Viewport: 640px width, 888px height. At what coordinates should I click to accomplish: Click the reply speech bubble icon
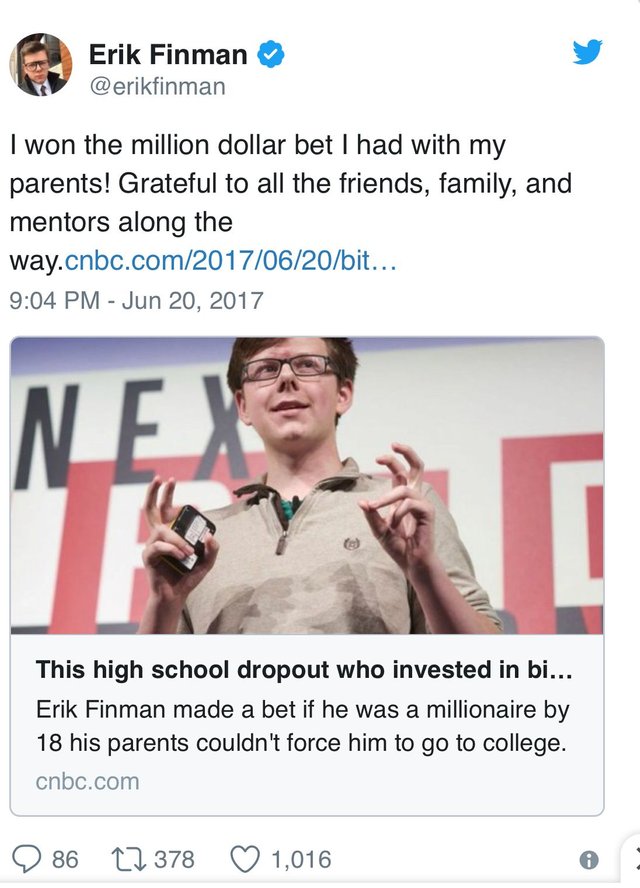coord(27,858)
